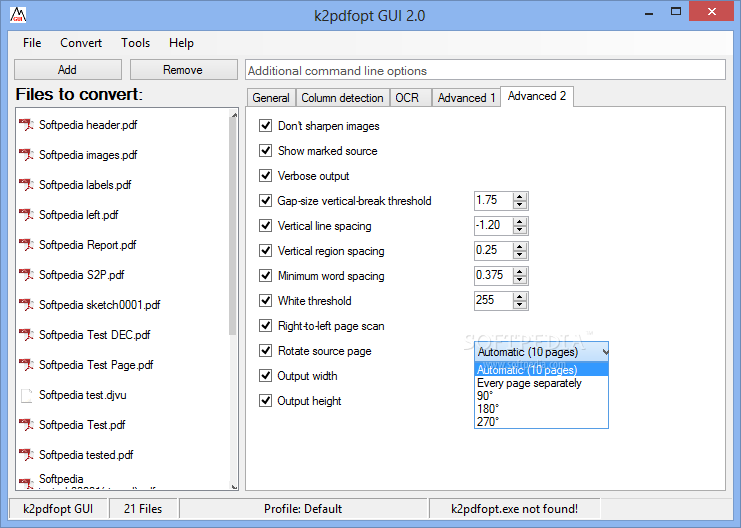Uncheck the White threshold checkbox
The width and height of the screenshot is (741, 528).
coord(266,301)
